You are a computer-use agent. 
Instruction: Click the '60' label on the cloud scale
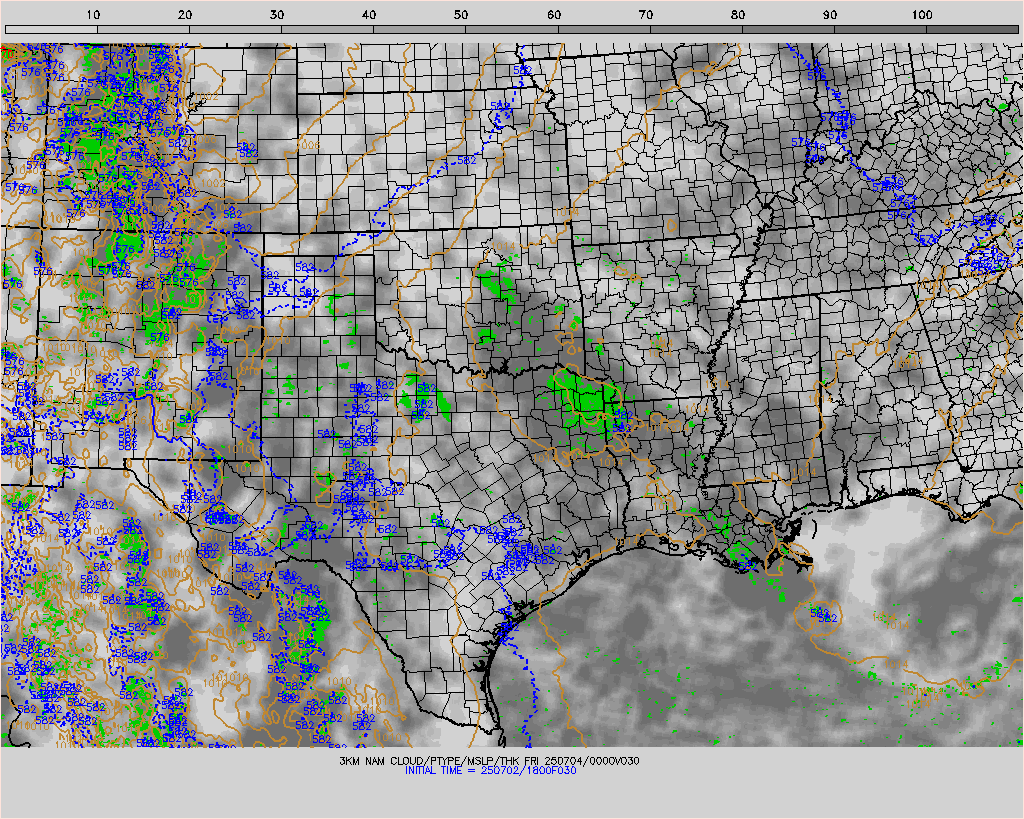coord(554,15)
